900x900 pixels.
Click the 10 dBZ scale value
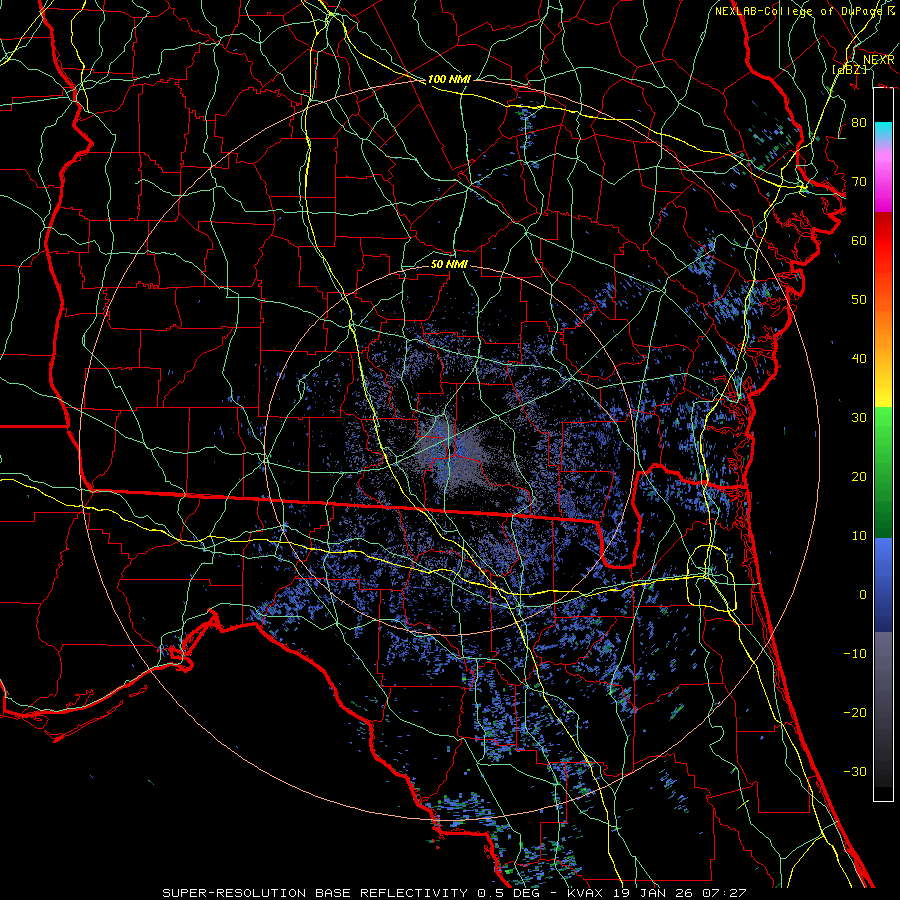point(859,536)
